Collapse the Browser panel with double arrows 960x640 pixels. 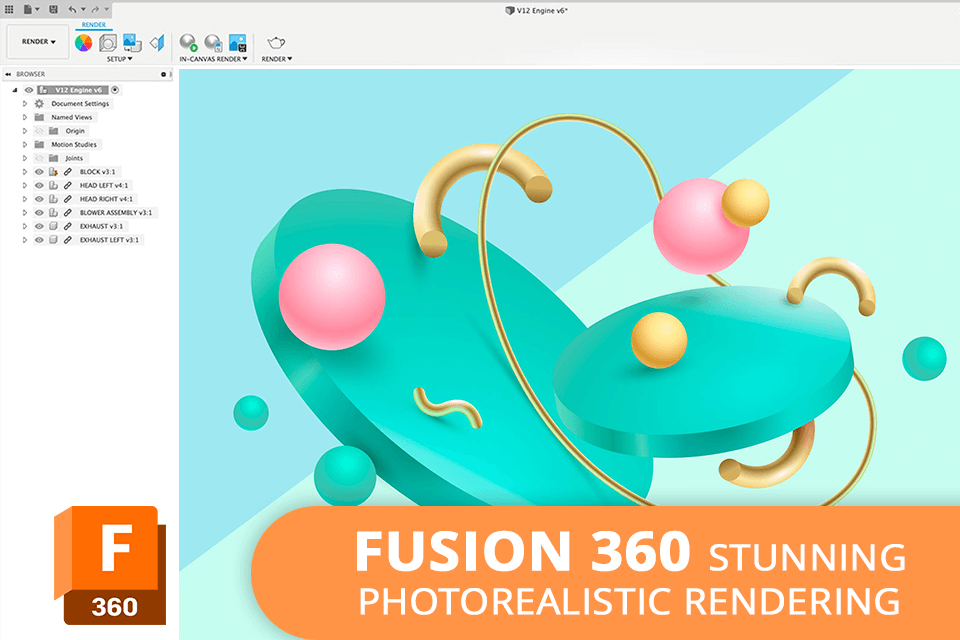click(8, 74)
